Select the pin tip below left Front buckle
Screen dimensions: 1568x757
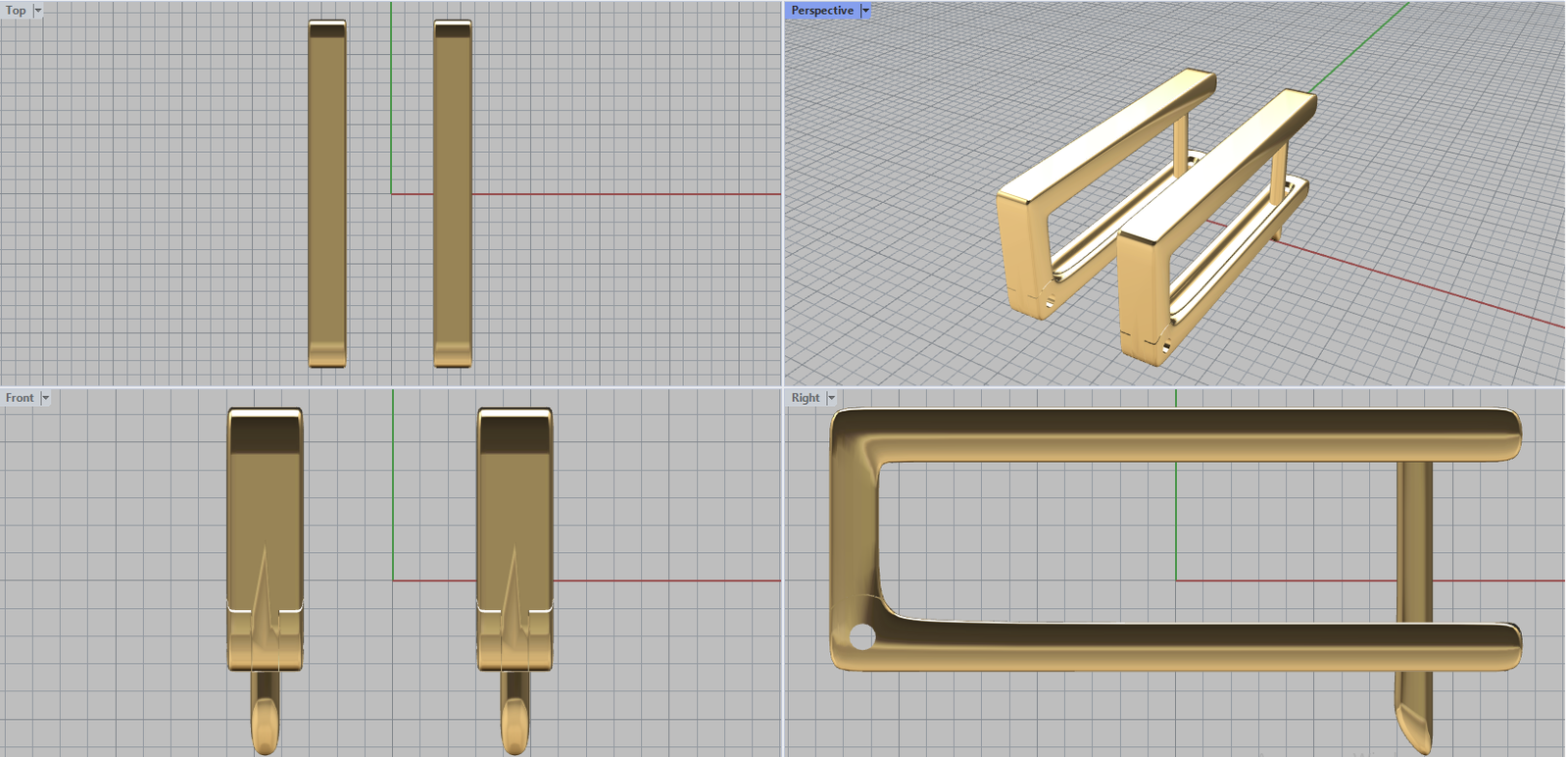click(265, 726)
